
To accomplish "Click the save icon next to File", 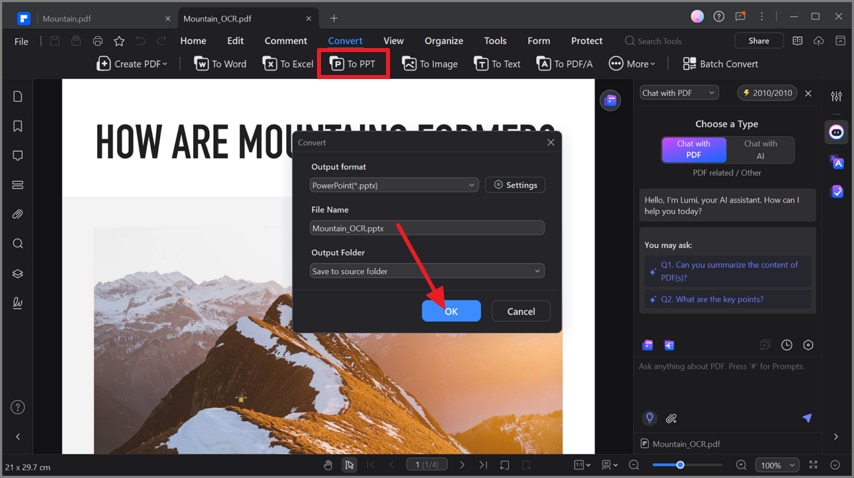I will pyautogui.click(x=54, y=41).
